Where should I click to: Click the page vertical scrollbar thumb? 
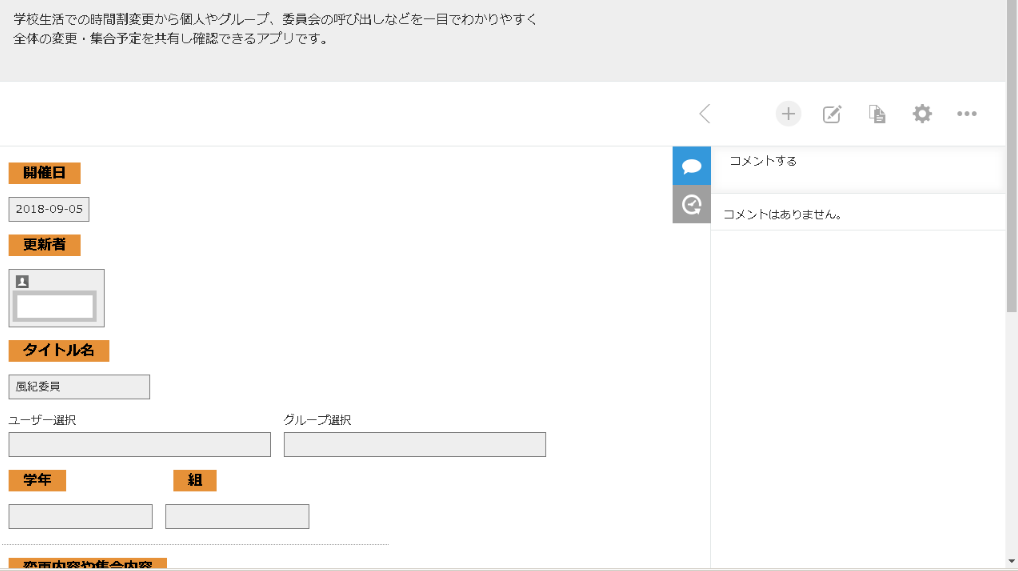coord(1012,156)
